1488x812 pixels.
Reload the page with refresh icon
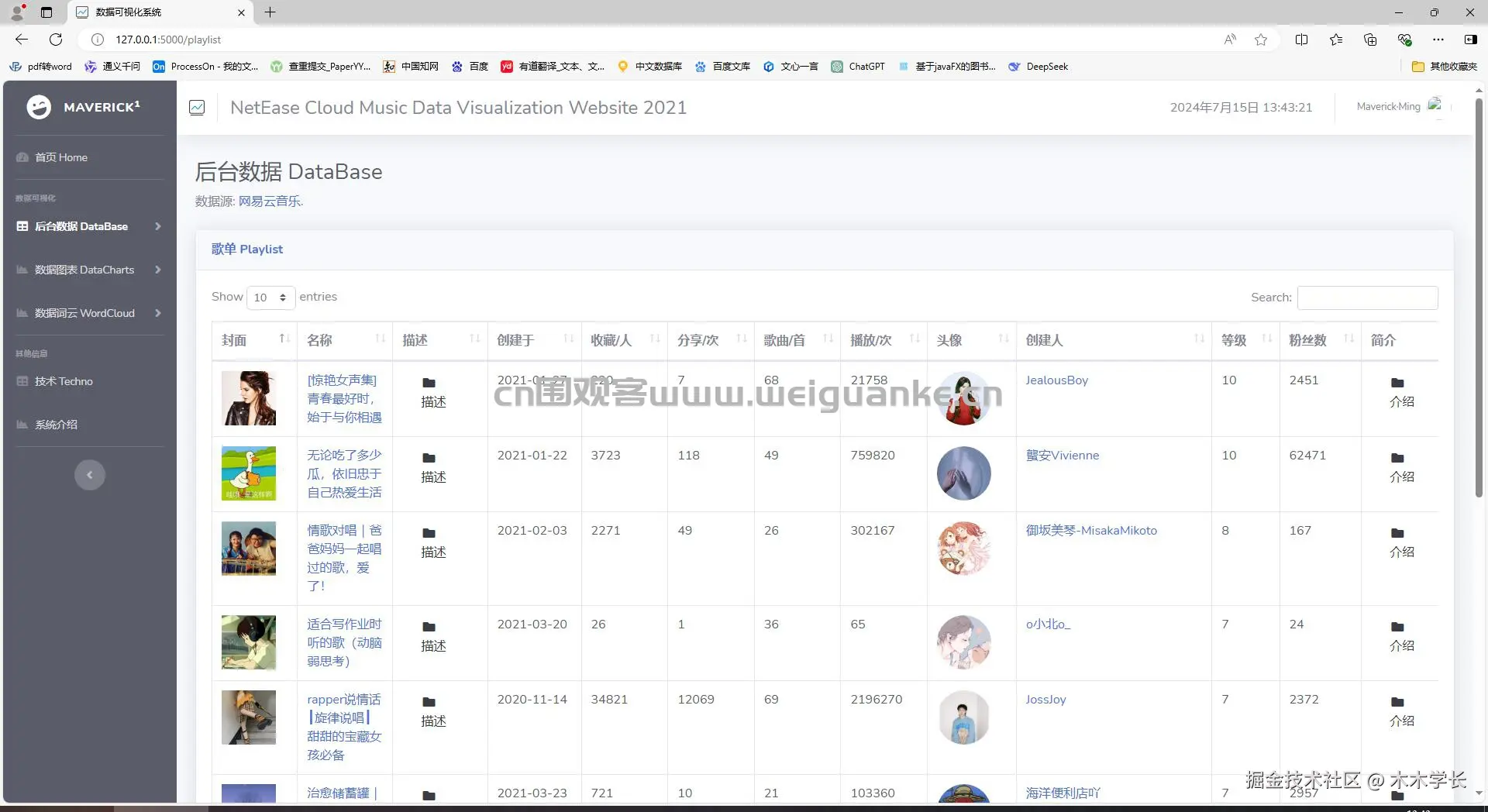tap(56, 40)
